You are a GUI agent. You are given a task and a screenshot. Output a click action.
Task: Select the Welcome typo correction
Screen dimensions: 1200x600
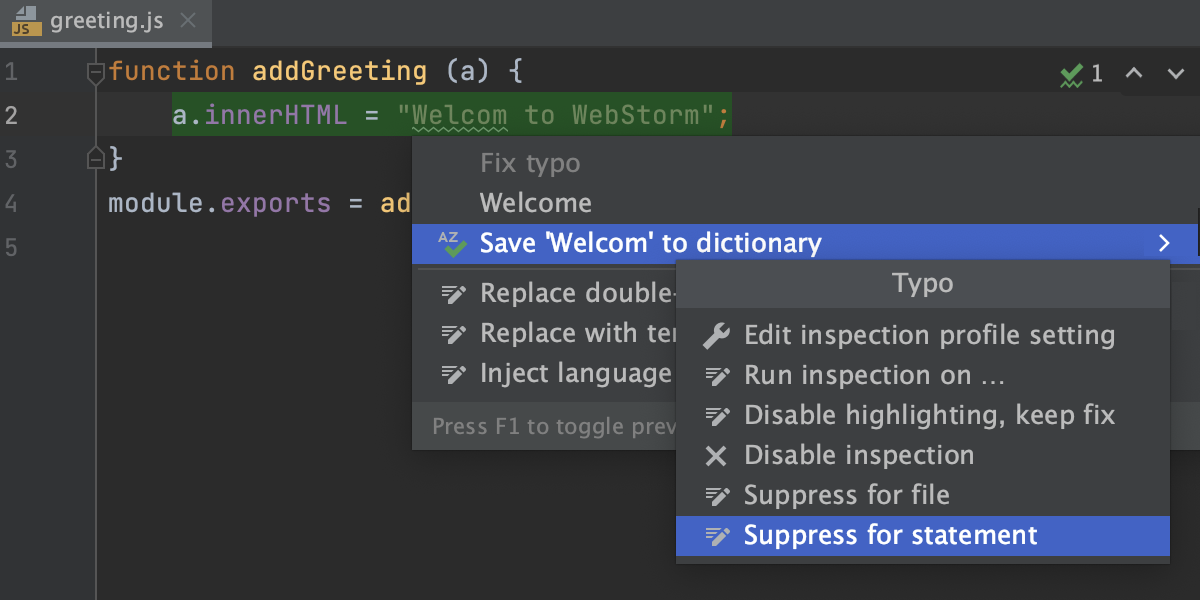click(x=536, y=202)
